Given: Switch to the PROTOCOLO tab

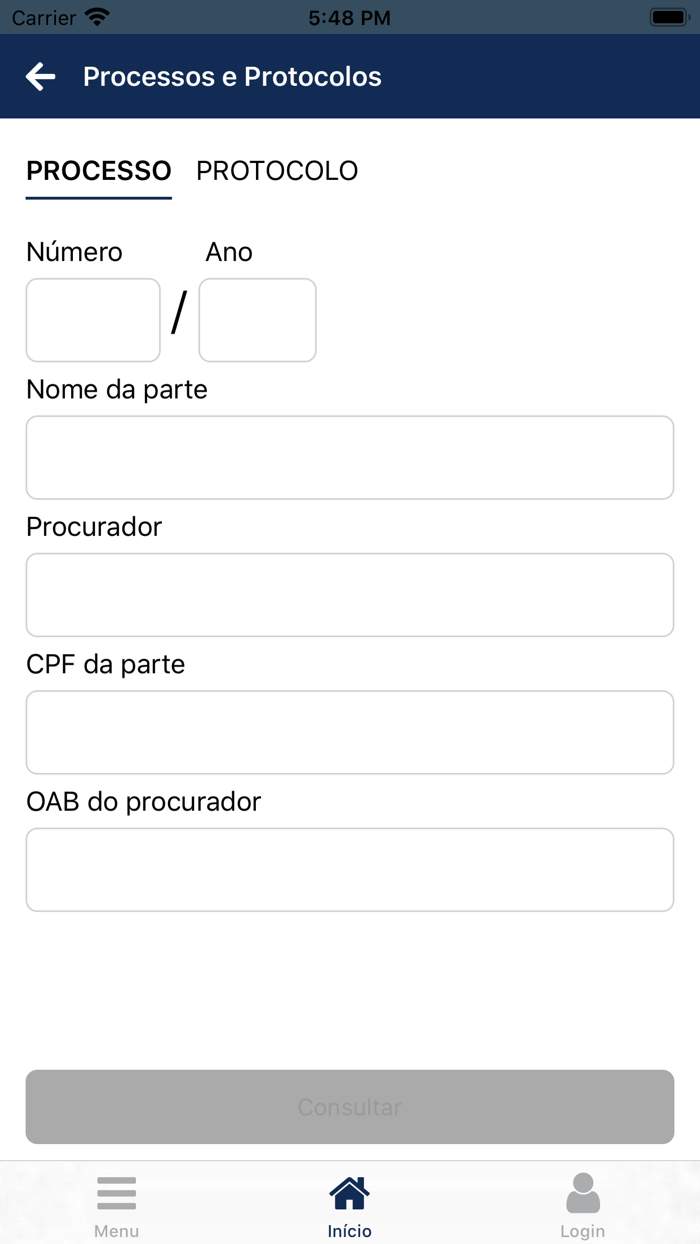Looking at the screenshot, I should click(277, 171).
